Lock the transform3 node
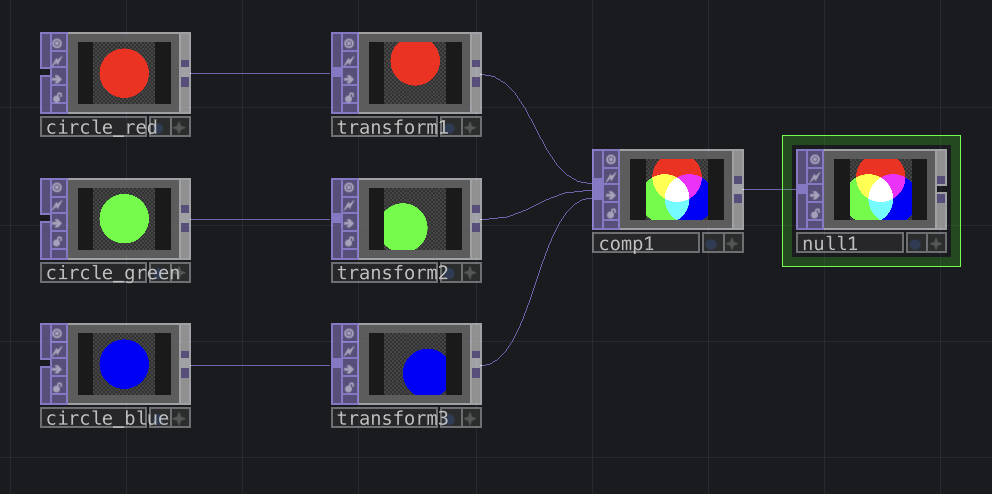 349,388
